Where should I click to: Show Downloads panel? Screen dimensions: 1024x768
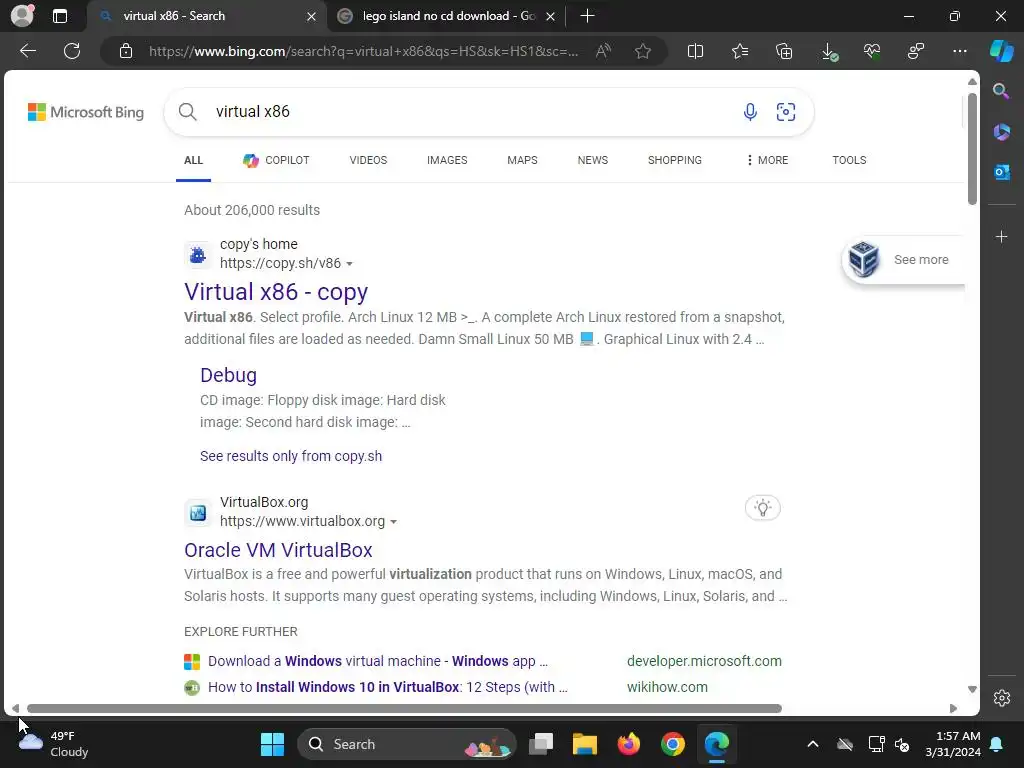click(828, 51)
